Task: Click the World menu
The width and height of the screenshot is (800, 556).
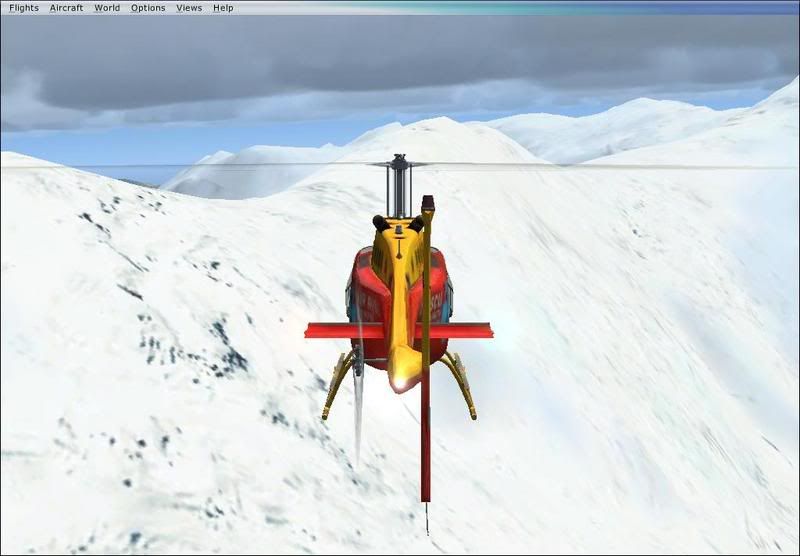Action: [107, 8]
